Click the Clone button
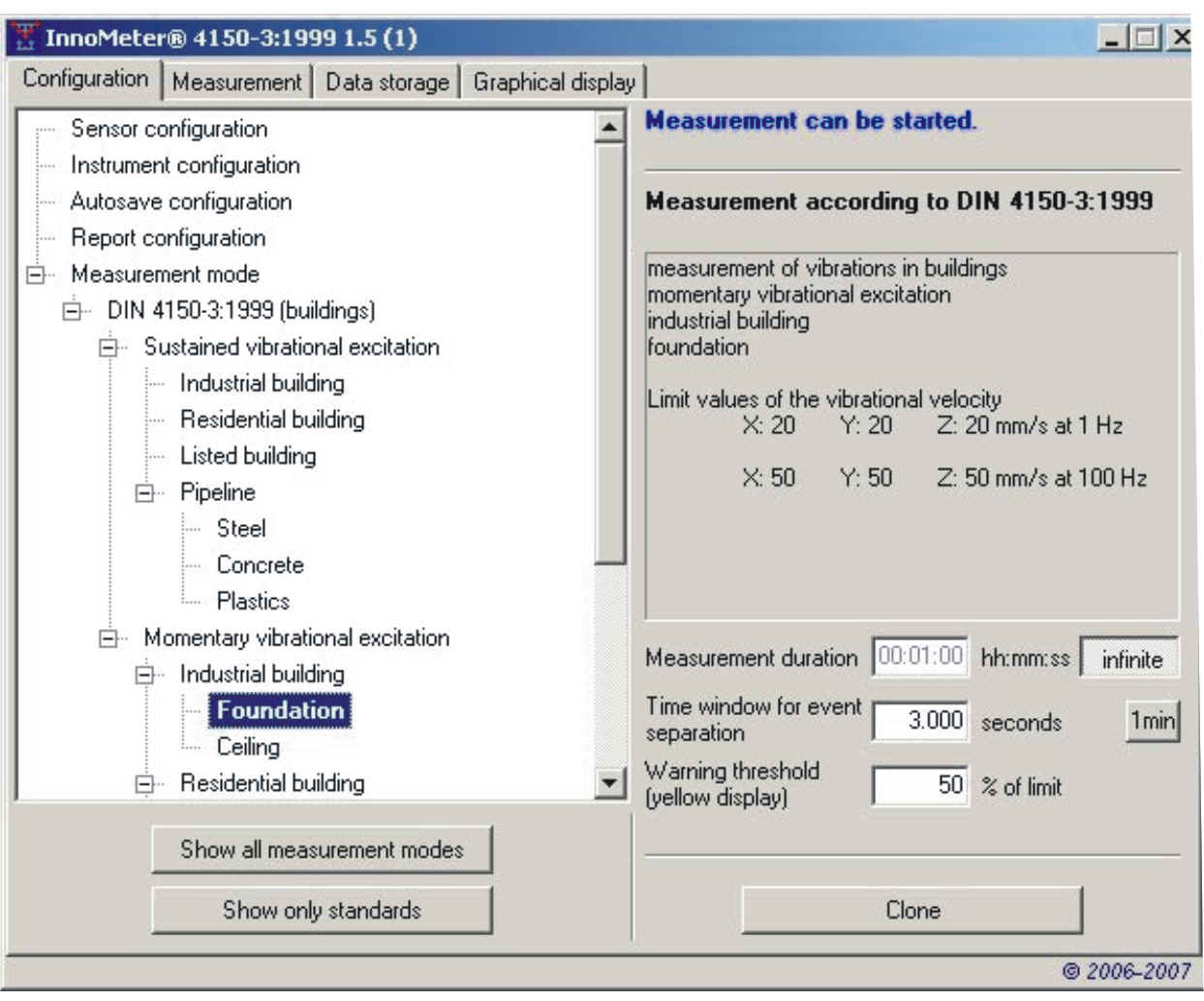Screen dimensions: 1204x1001 [x=912, y=910]
